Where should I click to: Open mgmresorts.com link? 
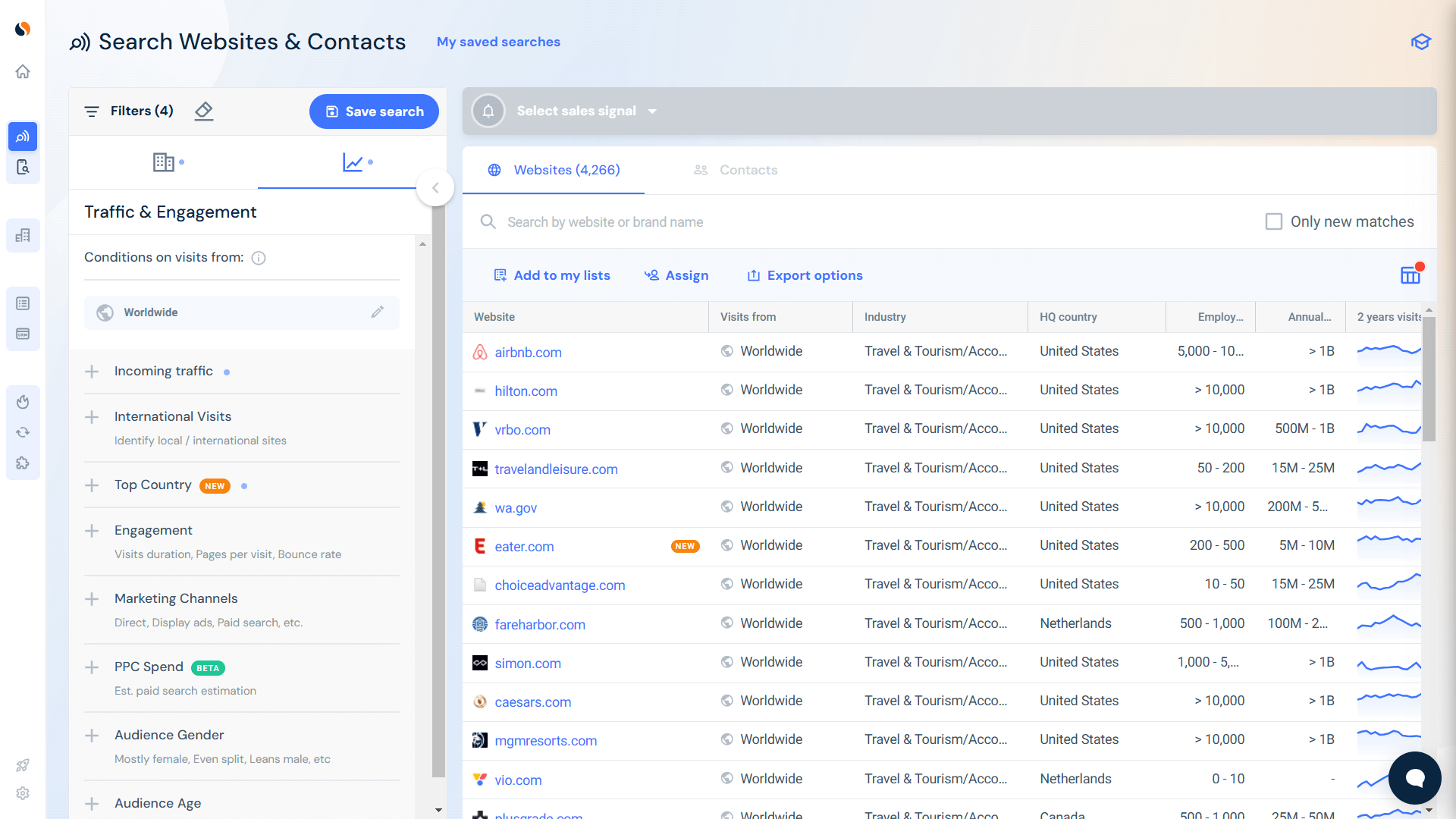[x=545, y=741]
